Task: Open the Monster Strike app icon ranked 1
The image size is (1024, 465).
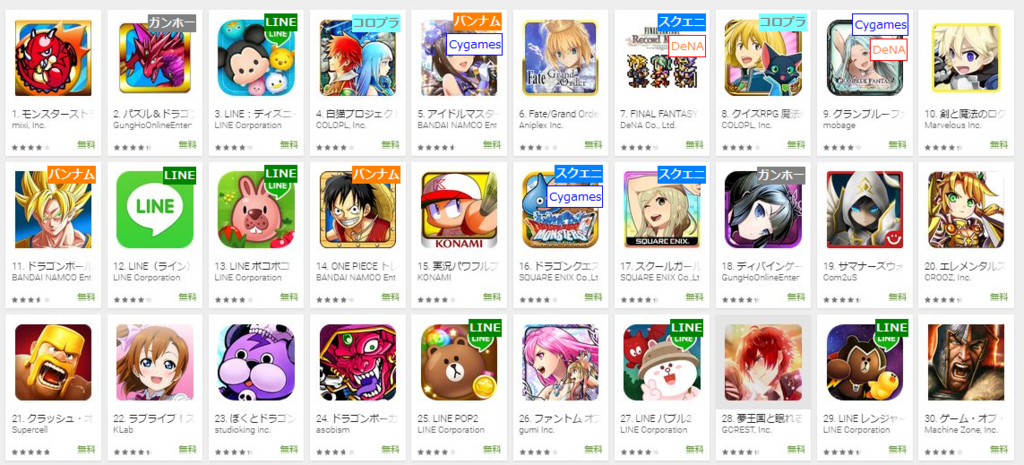Action: (53, 57)
